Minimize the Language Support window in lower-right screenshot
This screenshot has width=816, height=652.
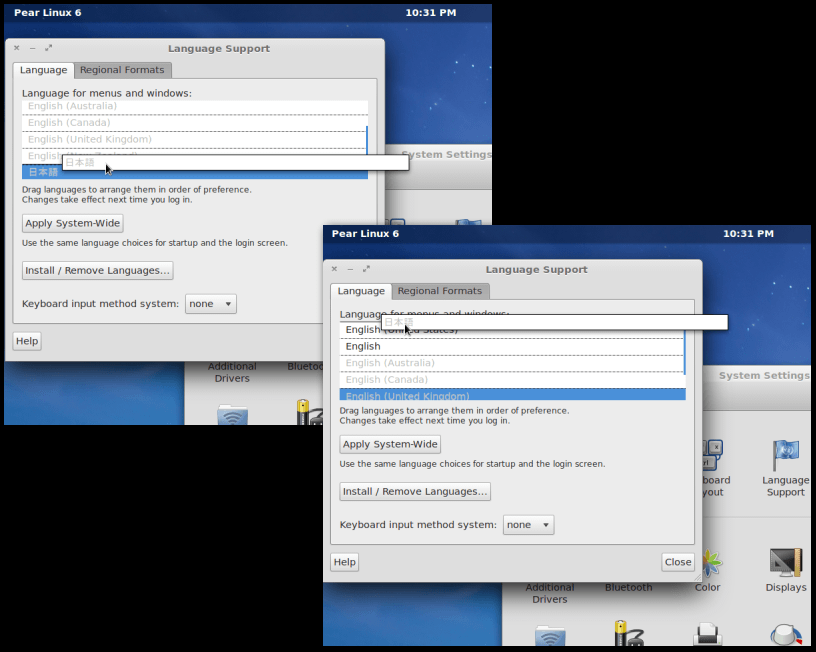point(350,269)
